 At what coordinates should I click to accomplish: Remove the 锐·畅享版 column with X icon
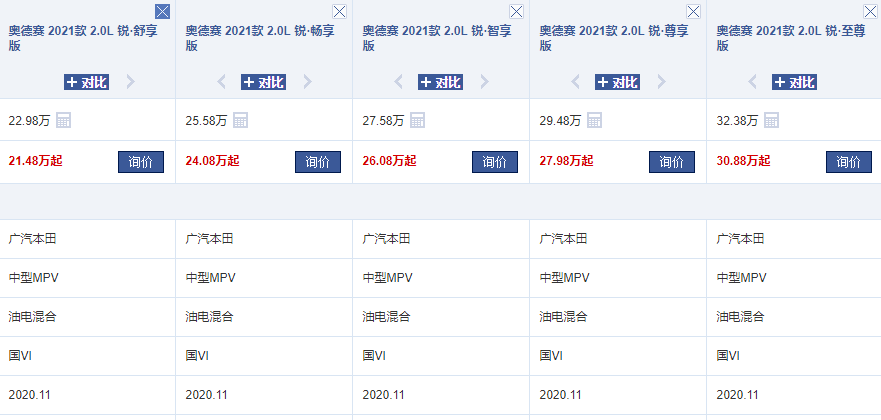(339, 11)
